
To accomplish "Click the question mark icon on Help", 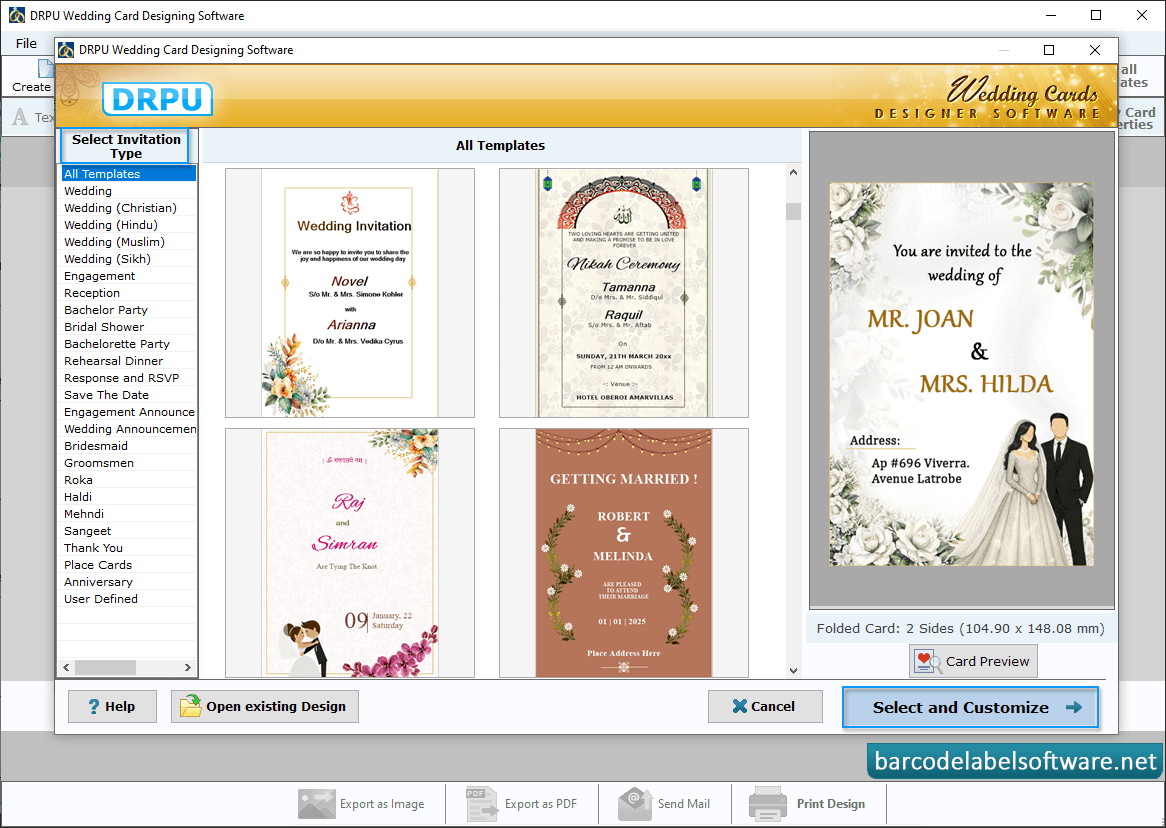I will click(x=94, y=707).
